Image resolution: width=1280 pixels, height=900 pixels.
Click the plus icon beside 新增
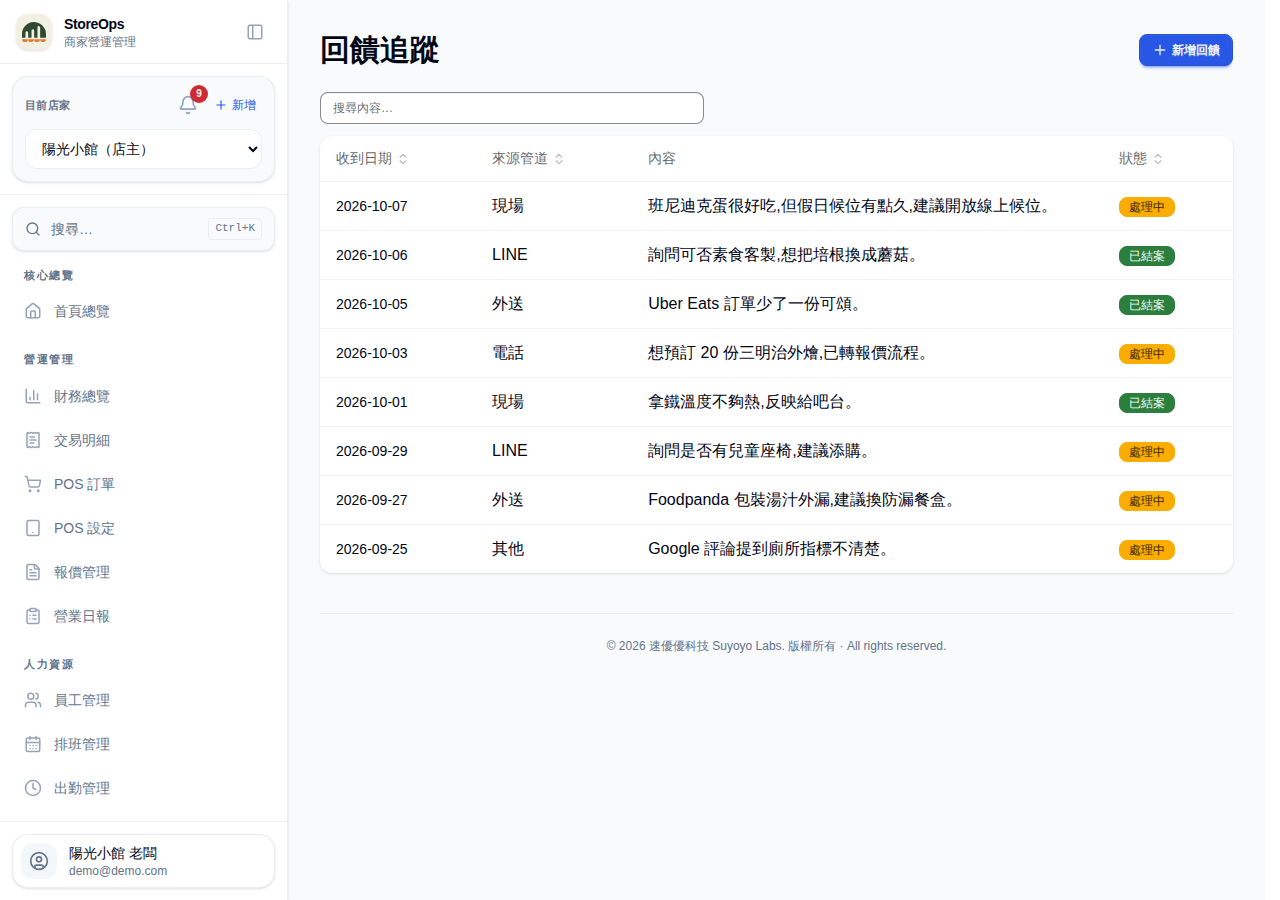[221, 105]
